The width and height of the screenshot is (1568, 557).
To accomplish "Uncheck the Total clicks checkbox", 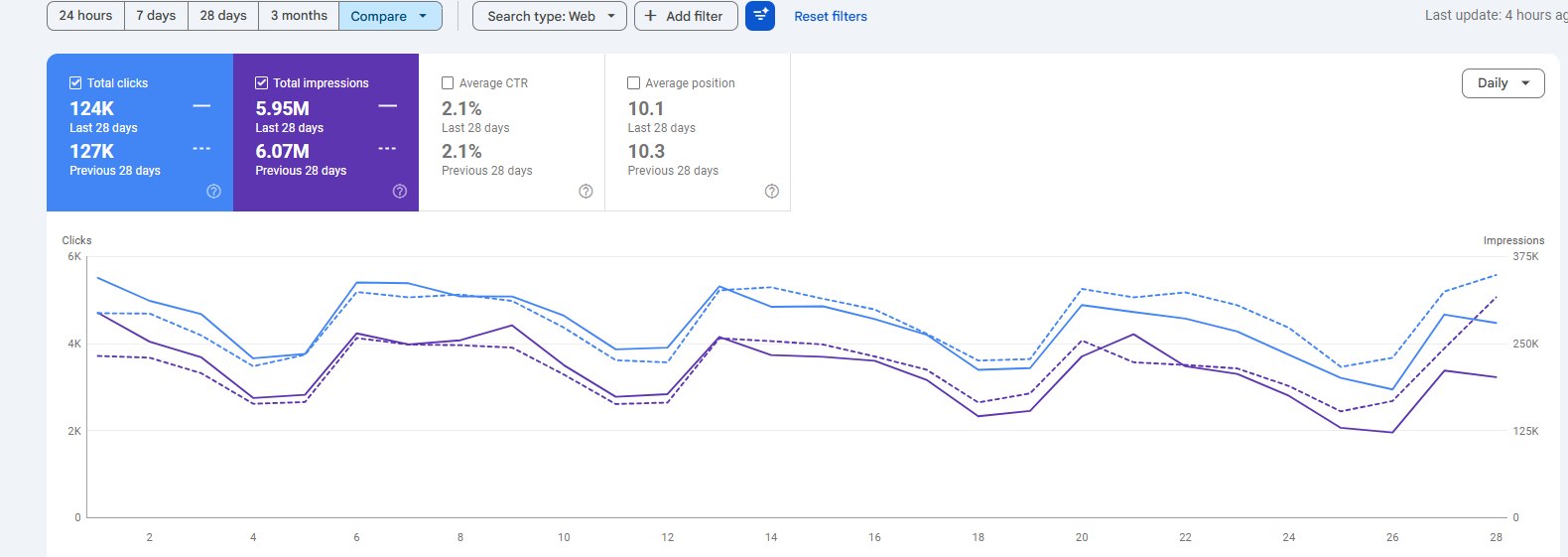I will [x=75, y=83].
